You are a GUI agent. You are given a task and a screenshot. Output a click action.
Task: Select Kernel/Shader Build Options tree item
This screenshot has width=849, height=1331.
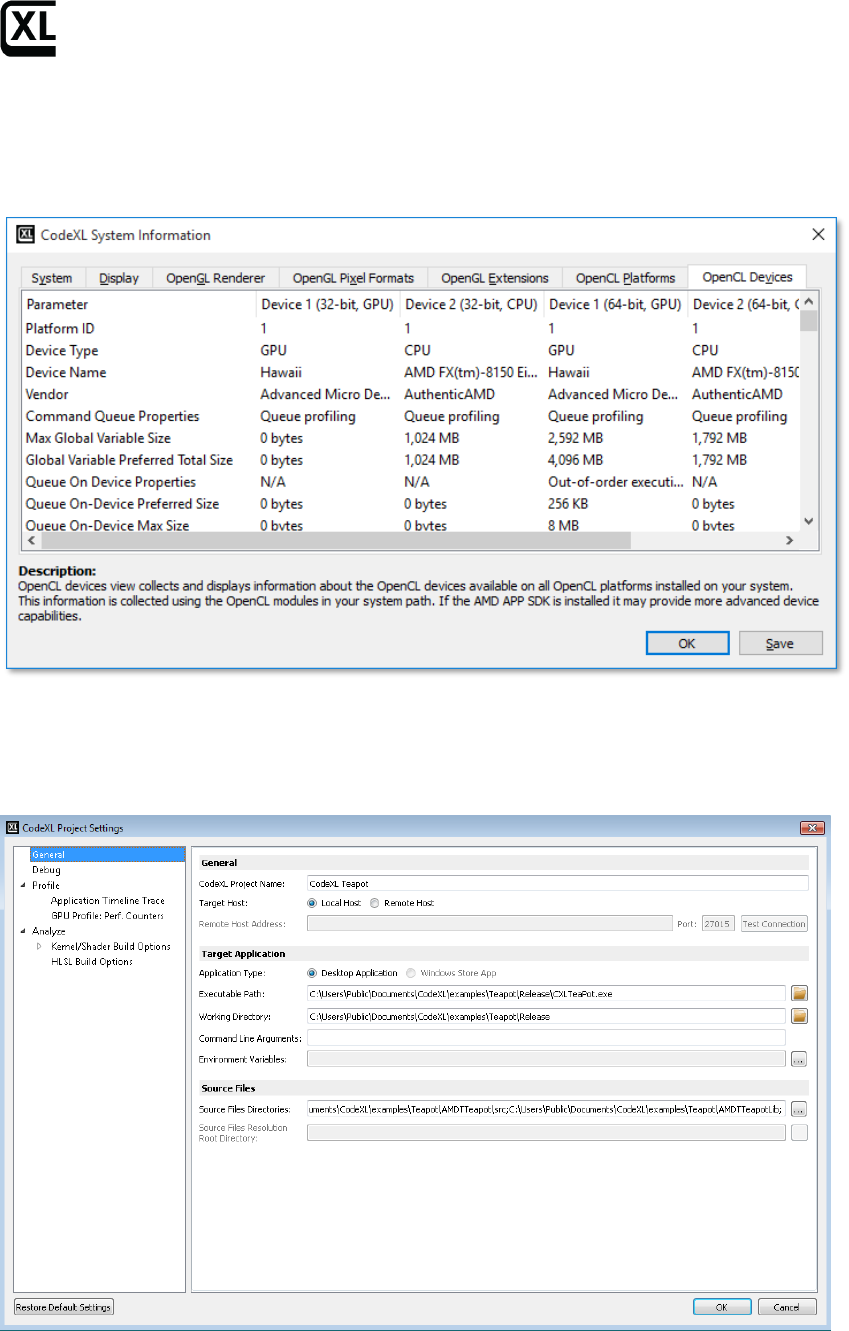(111, 946)
